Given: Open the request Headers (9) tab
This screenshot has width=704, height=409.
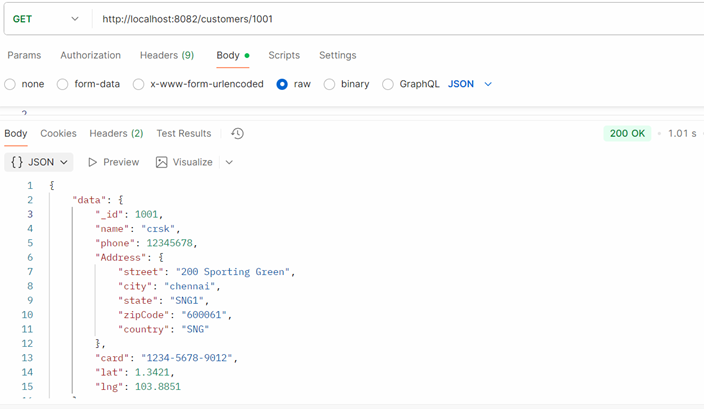Looking at the screenshot, I should 167,55.
